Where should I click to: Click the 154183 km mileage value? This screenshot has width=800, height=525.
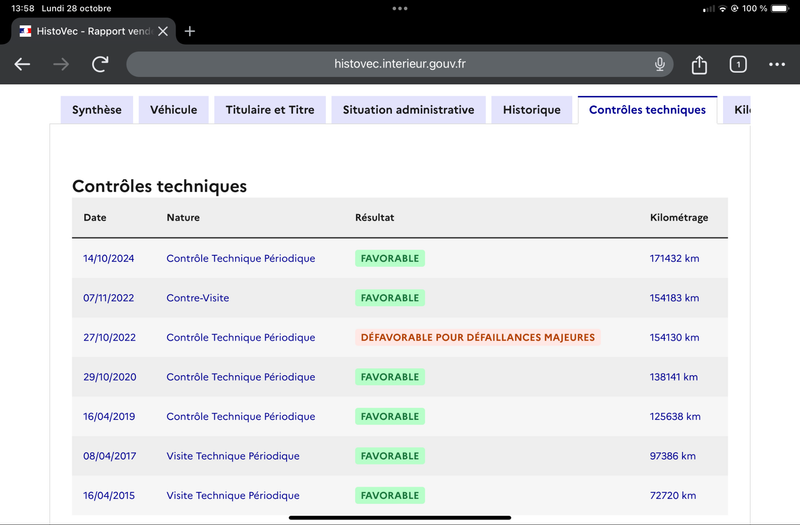674,298
